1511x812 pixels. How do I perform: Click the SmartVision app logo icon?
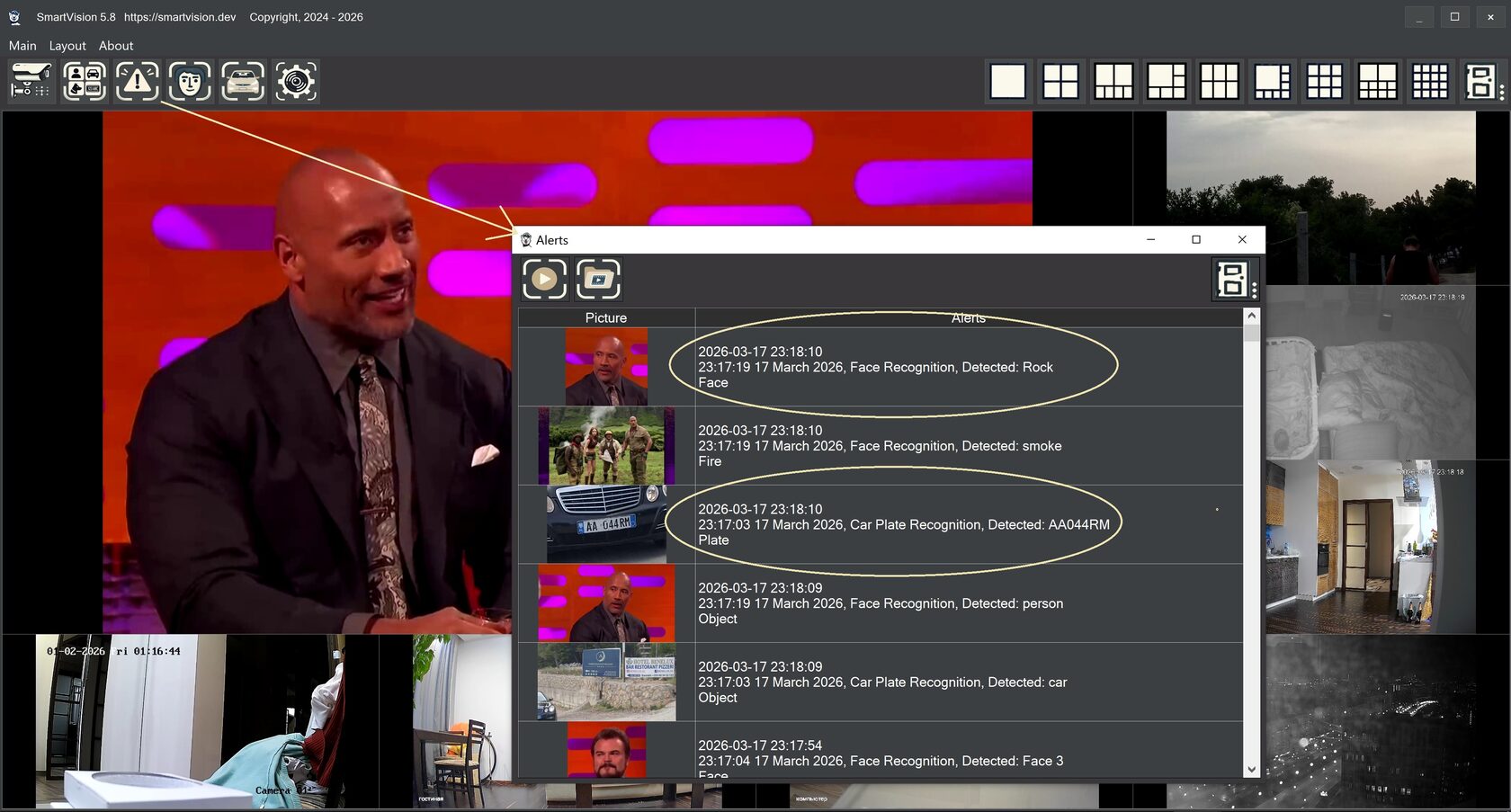pos(14,17)
